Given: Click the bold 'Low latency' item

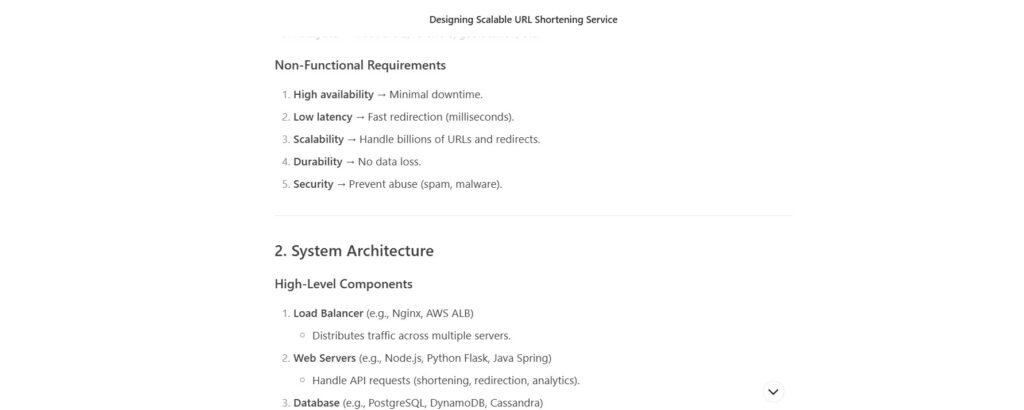Looking at the screenshot, I should (x=323, y=117).
